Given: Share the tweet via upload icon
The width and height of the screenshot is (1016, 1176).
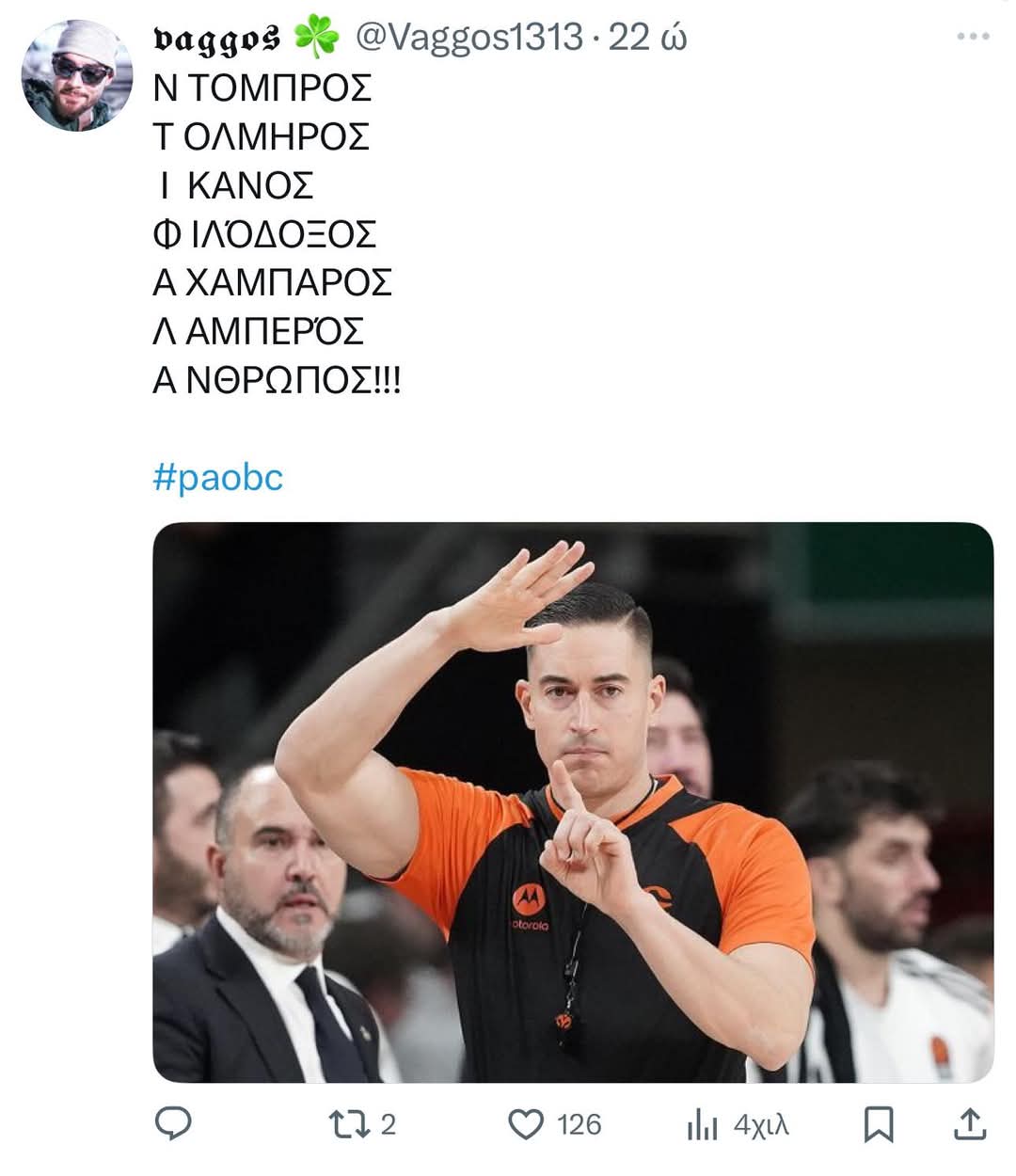Looking at the screenshot, I should 970,1123.
